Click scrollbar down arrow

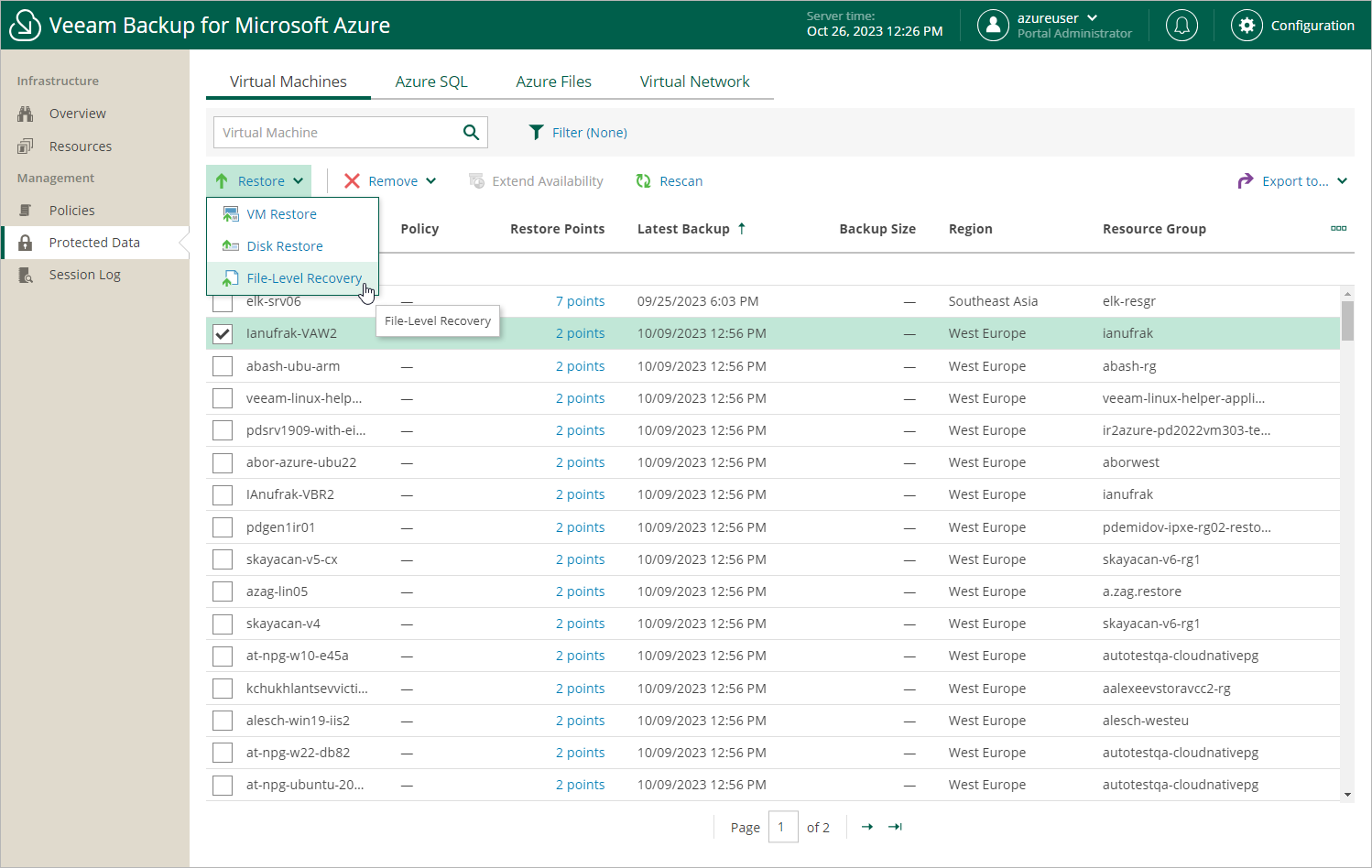[x=1347, y=795]
